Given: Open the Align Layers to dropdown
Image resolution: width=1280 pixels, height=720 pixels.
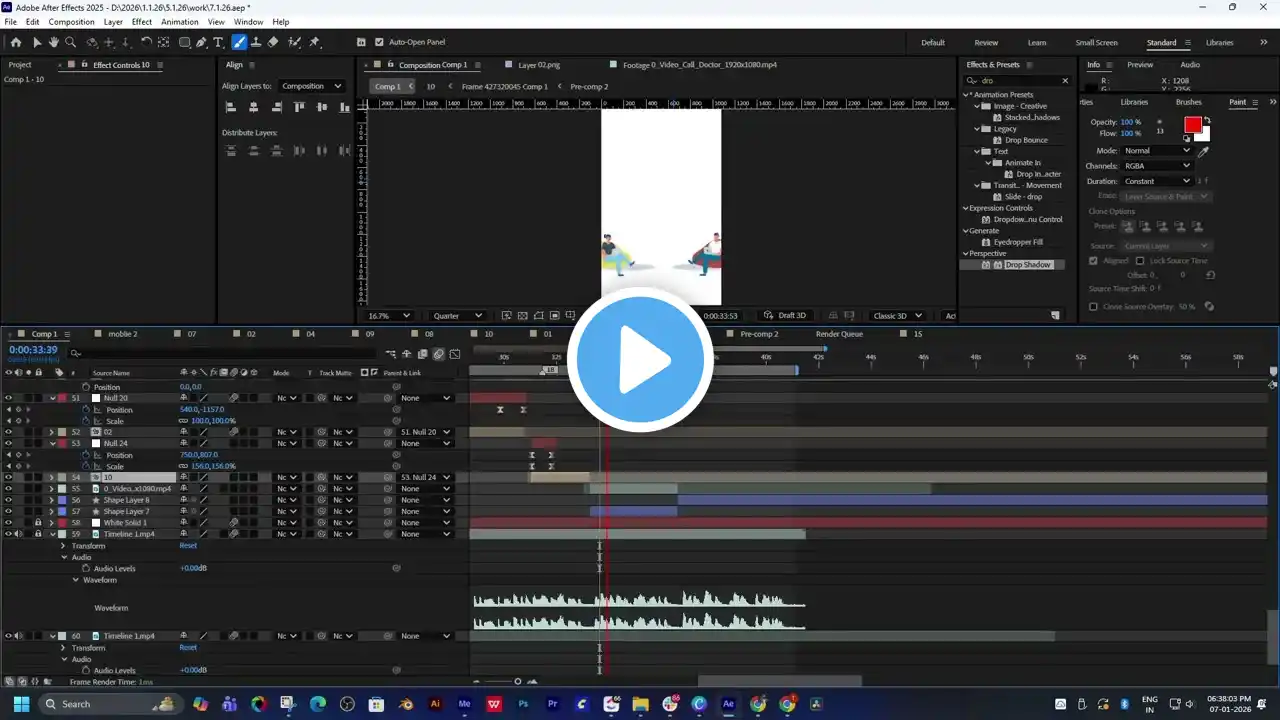Looking at the screenshot, I should 311,86.
